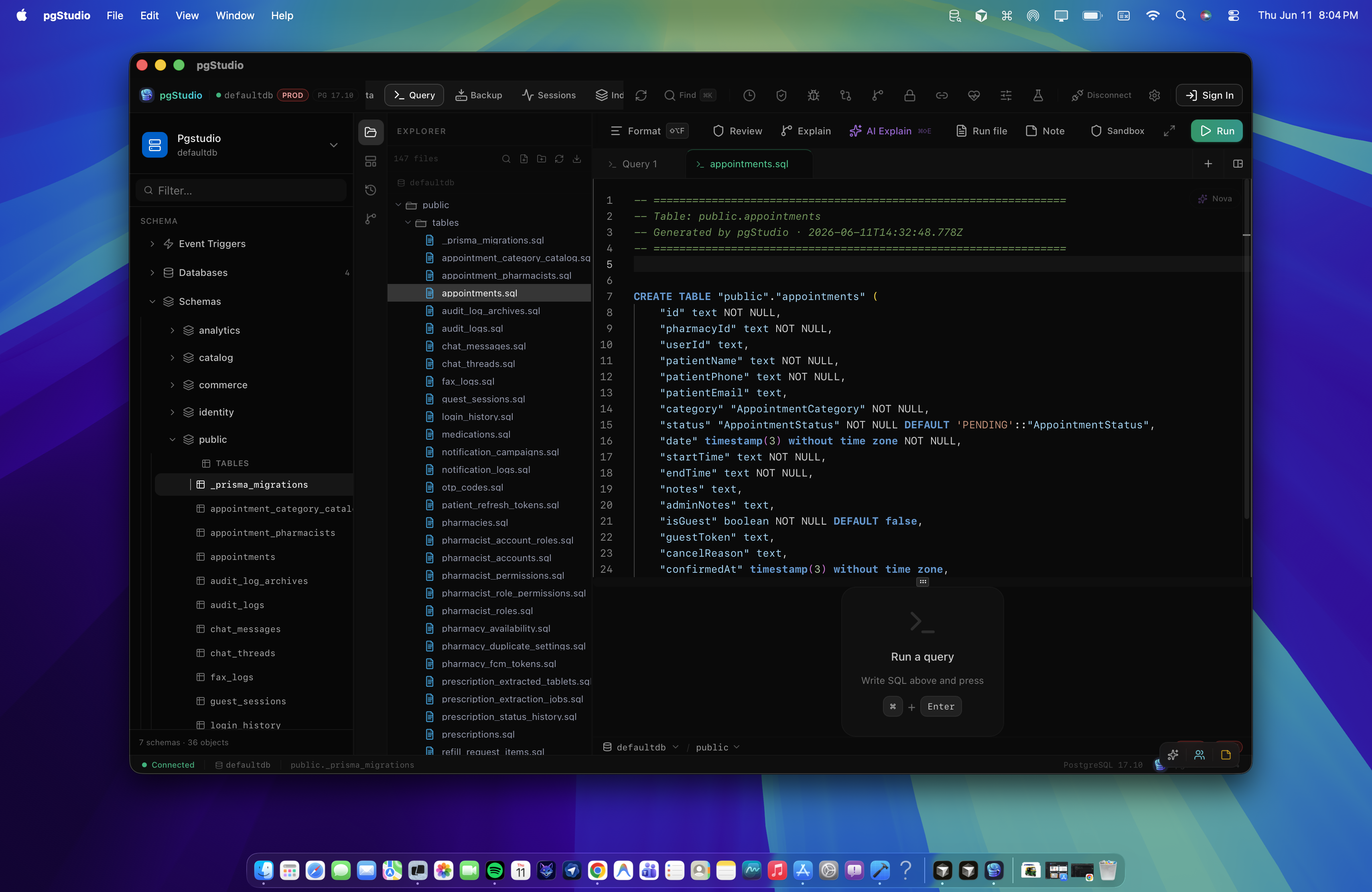Click the Review button
This screenshot has height=892, width=1372.
737,131
